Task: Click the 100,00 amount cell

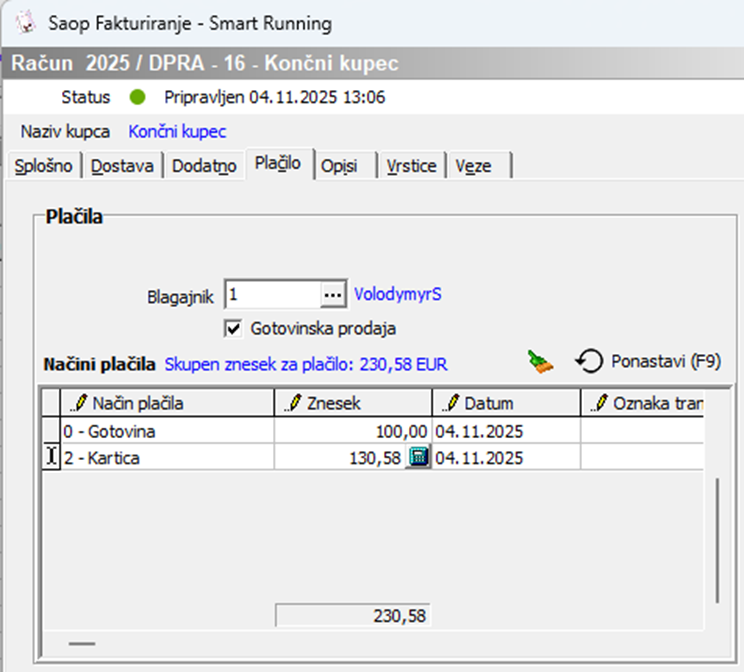Action: [x=353, y=431]
